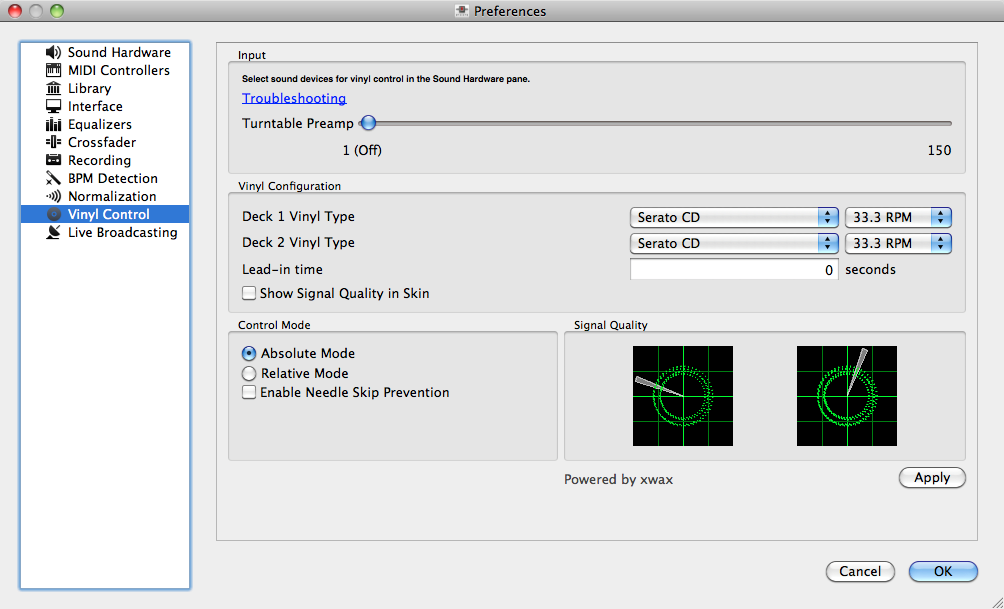Click the Lead-in time input field

click(x=734, y=270)
